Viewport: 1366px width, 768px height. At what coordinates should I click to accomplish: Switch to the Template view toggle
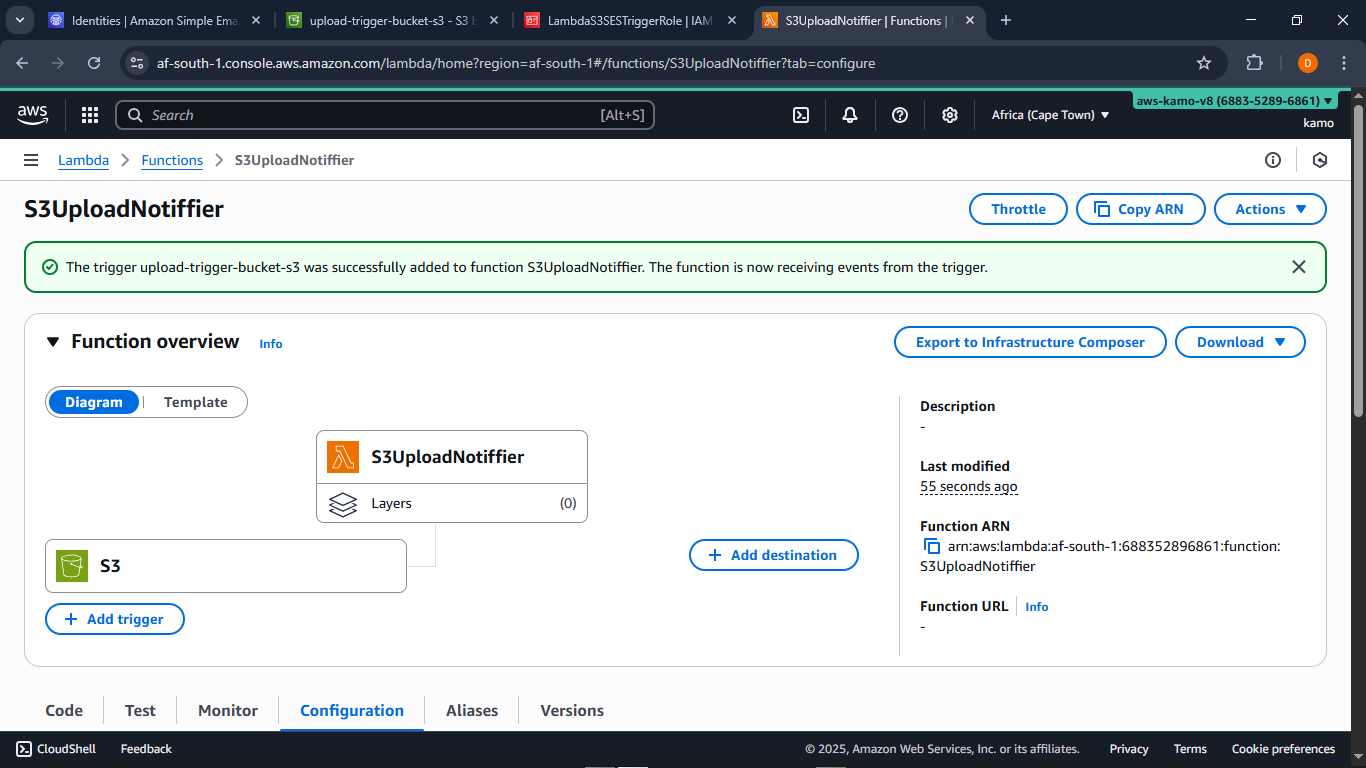(194, 402)
